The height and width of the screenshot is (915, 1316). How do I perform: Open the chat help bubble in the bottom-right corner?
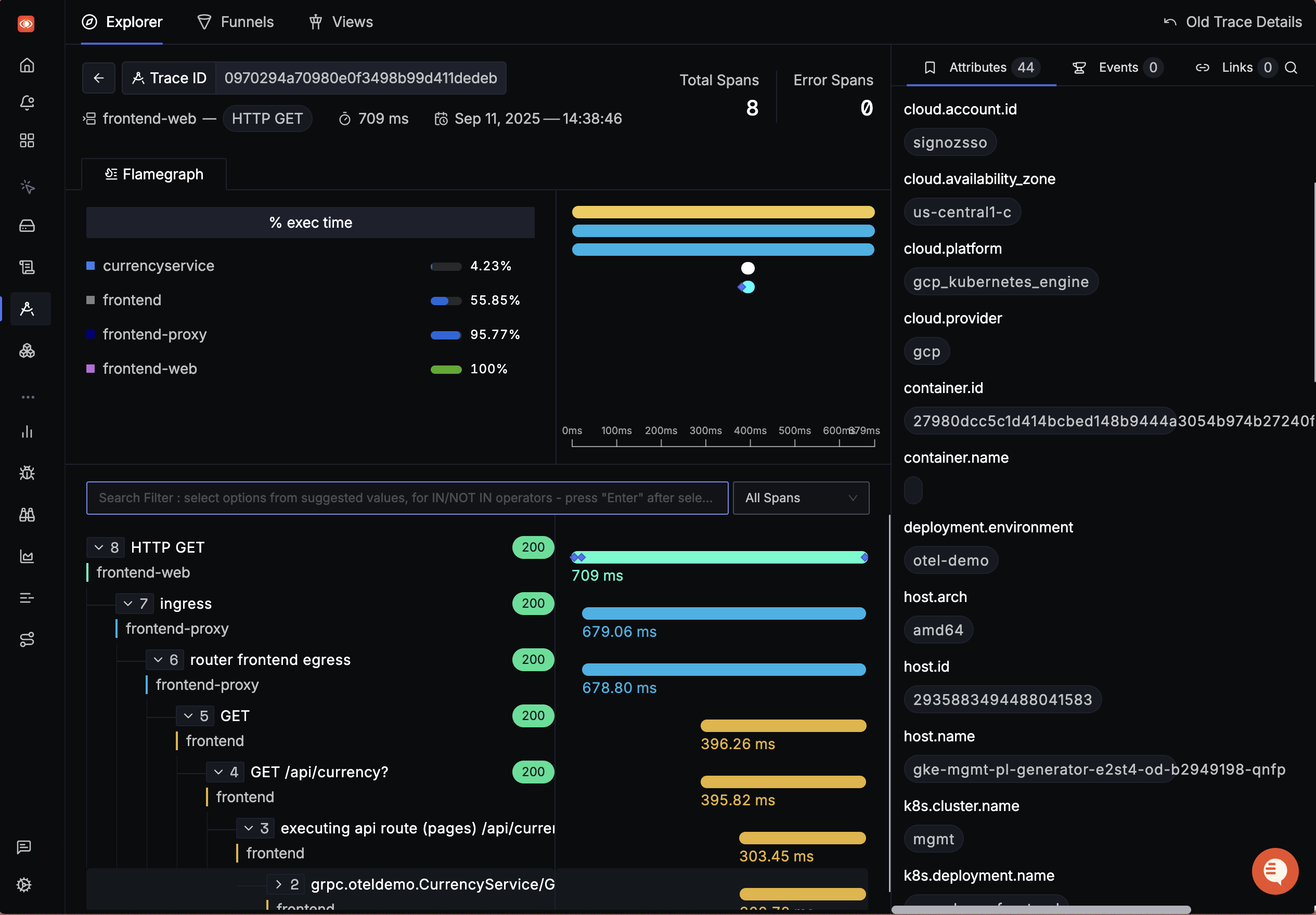(x=1275, y=871)
